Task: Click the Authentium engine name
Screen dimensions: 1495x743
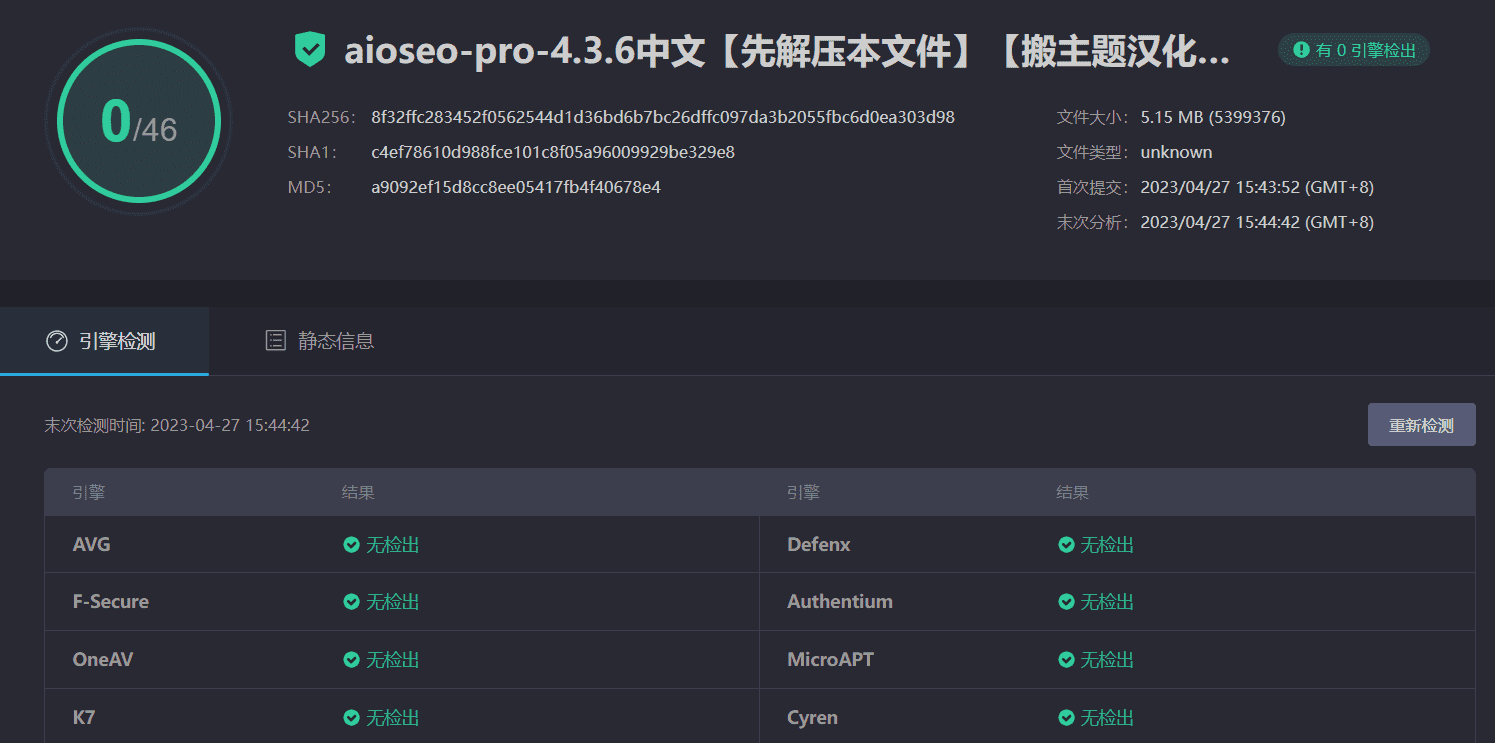Action: tap(840, 602)
